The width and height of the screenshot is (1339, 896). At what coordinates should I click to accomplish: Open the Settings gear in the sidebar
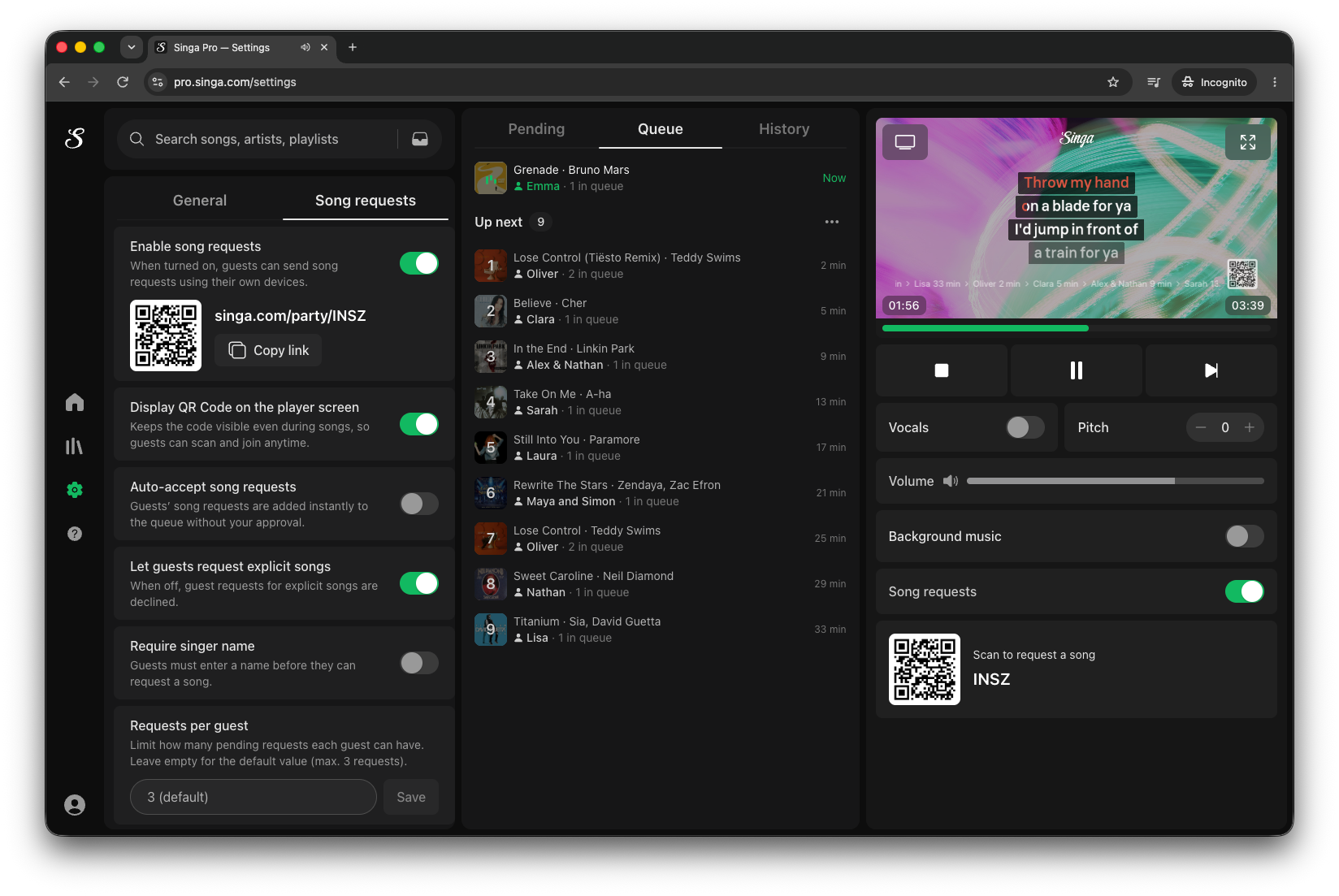[75, 490]
